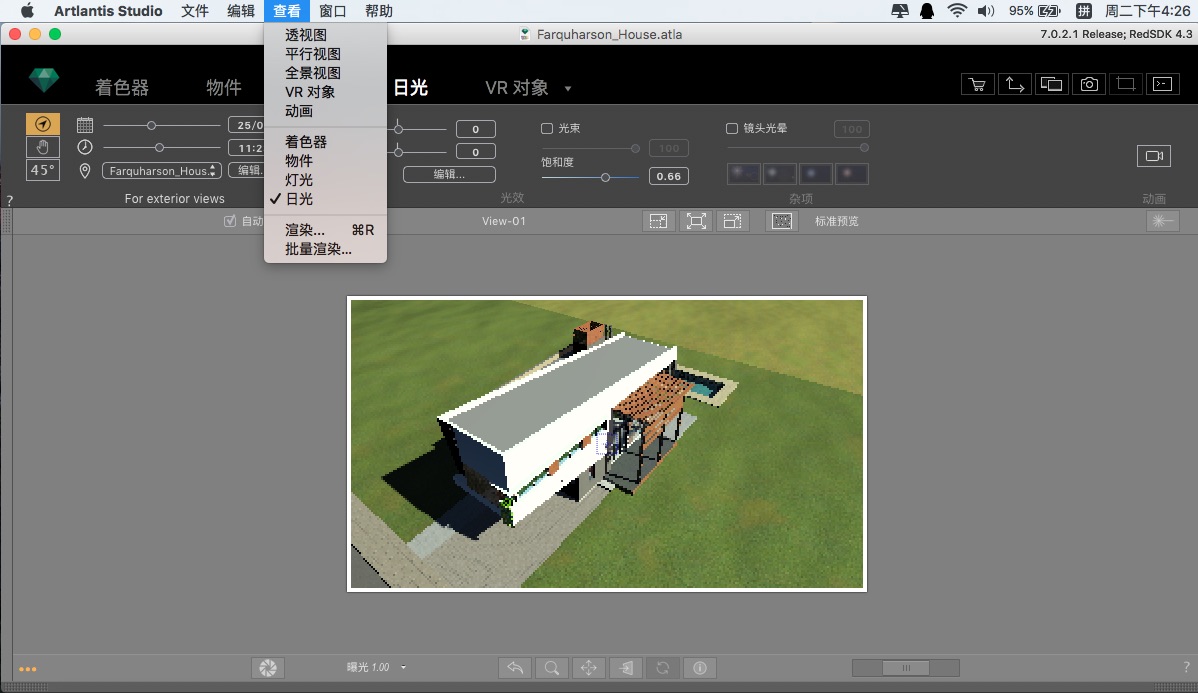This screenshot has height=693, width=1198.
Task: Switch to the 物件 tab
Action: [224, 88]
